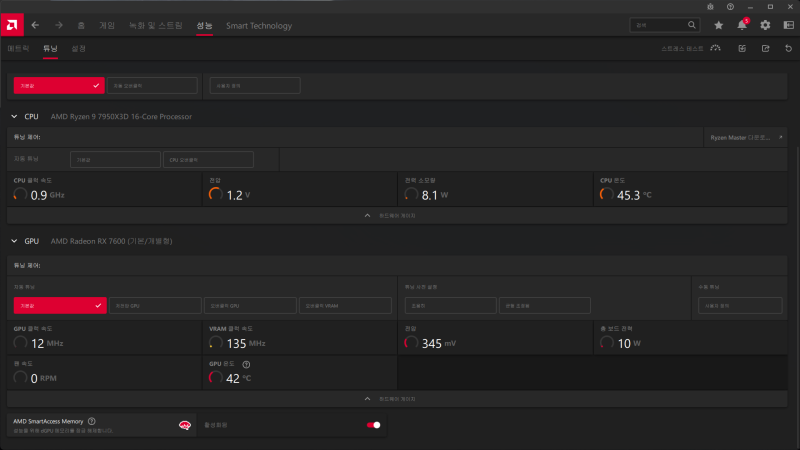Open the 게임 tab
The height and width of the screenshot is (450, 800).
[107, 26]
